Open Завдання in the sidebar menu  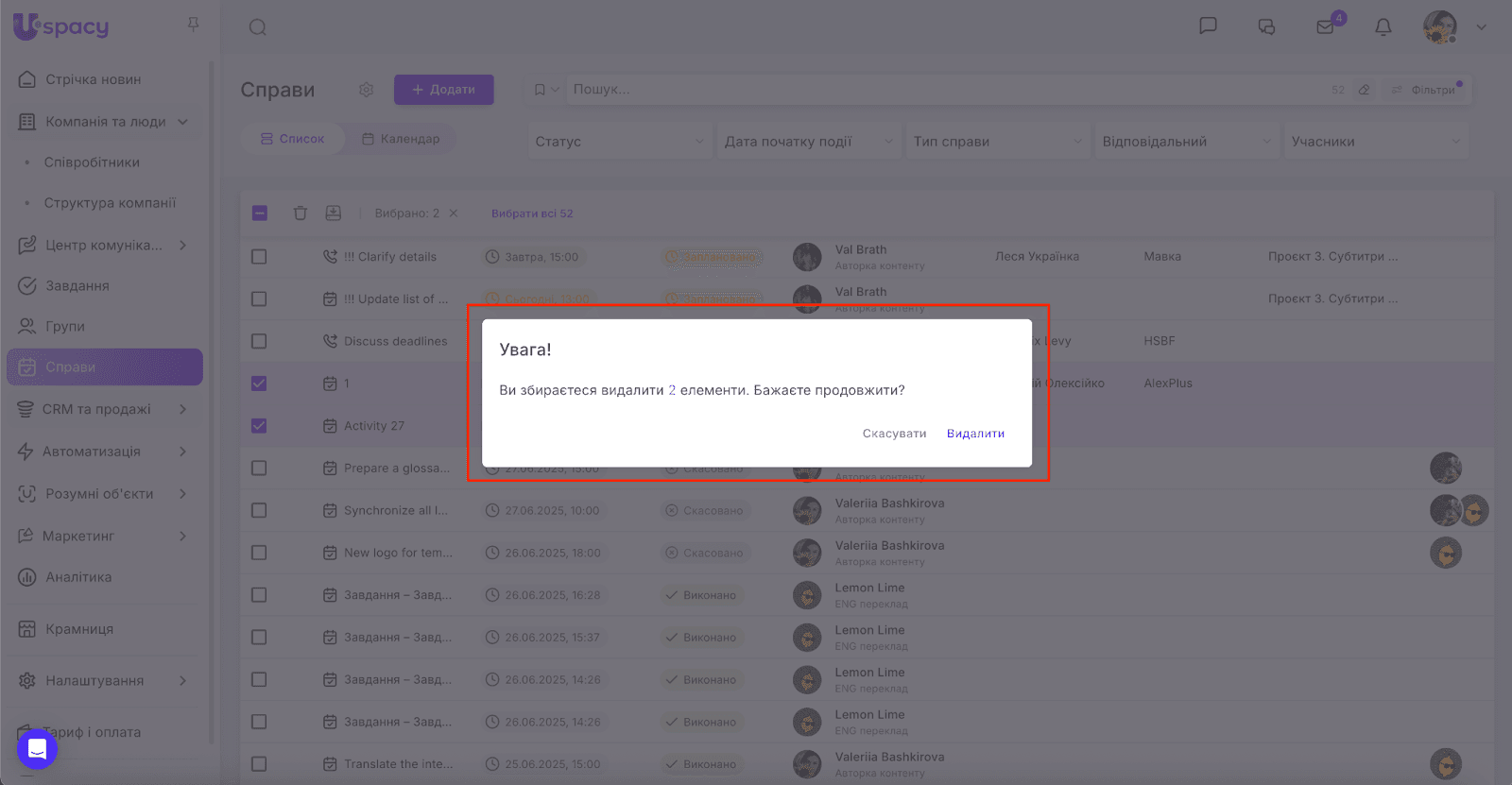(77, 285)
